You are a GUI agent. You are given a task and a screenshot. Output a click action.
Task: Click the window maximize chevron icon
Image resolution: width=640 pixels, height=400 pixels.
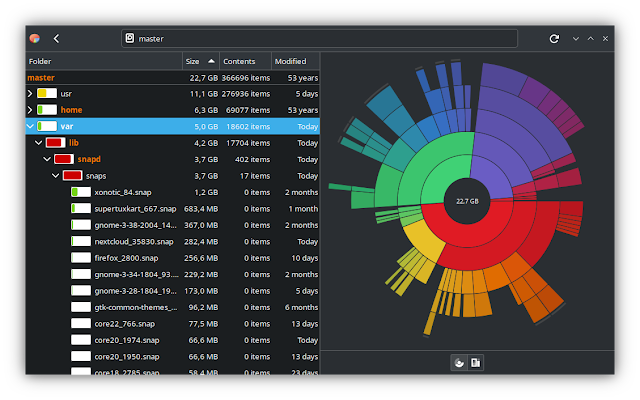(x=591, y=38)
